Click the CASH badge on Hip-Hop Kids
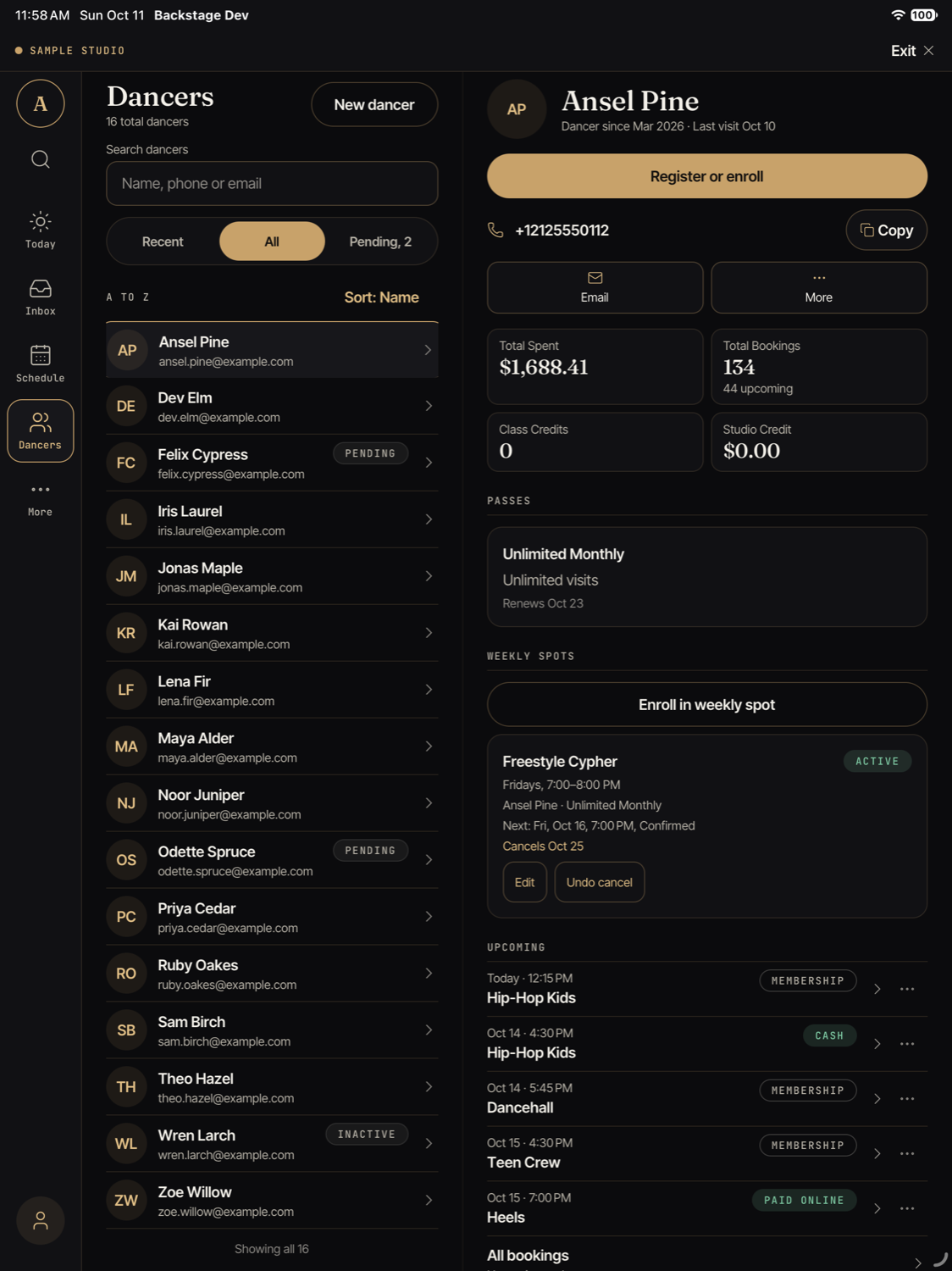Viewport: 952px width, 1271px height. (x=829, y=1035)
